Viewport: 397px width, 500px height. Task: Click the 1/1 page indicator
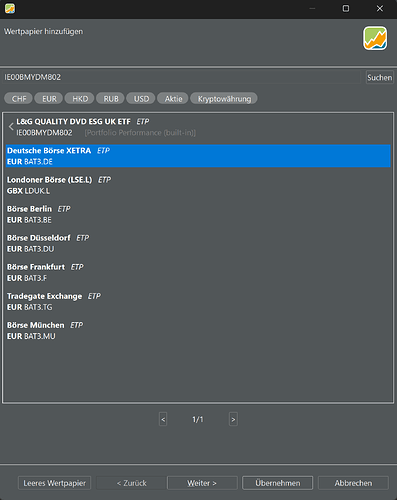coord(198,419)
